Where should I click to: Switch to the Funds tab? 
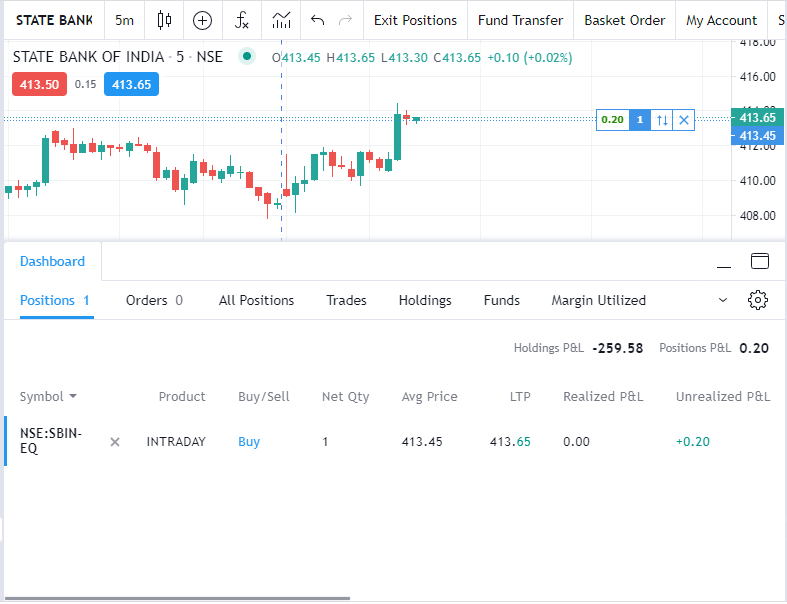point(501,300)
